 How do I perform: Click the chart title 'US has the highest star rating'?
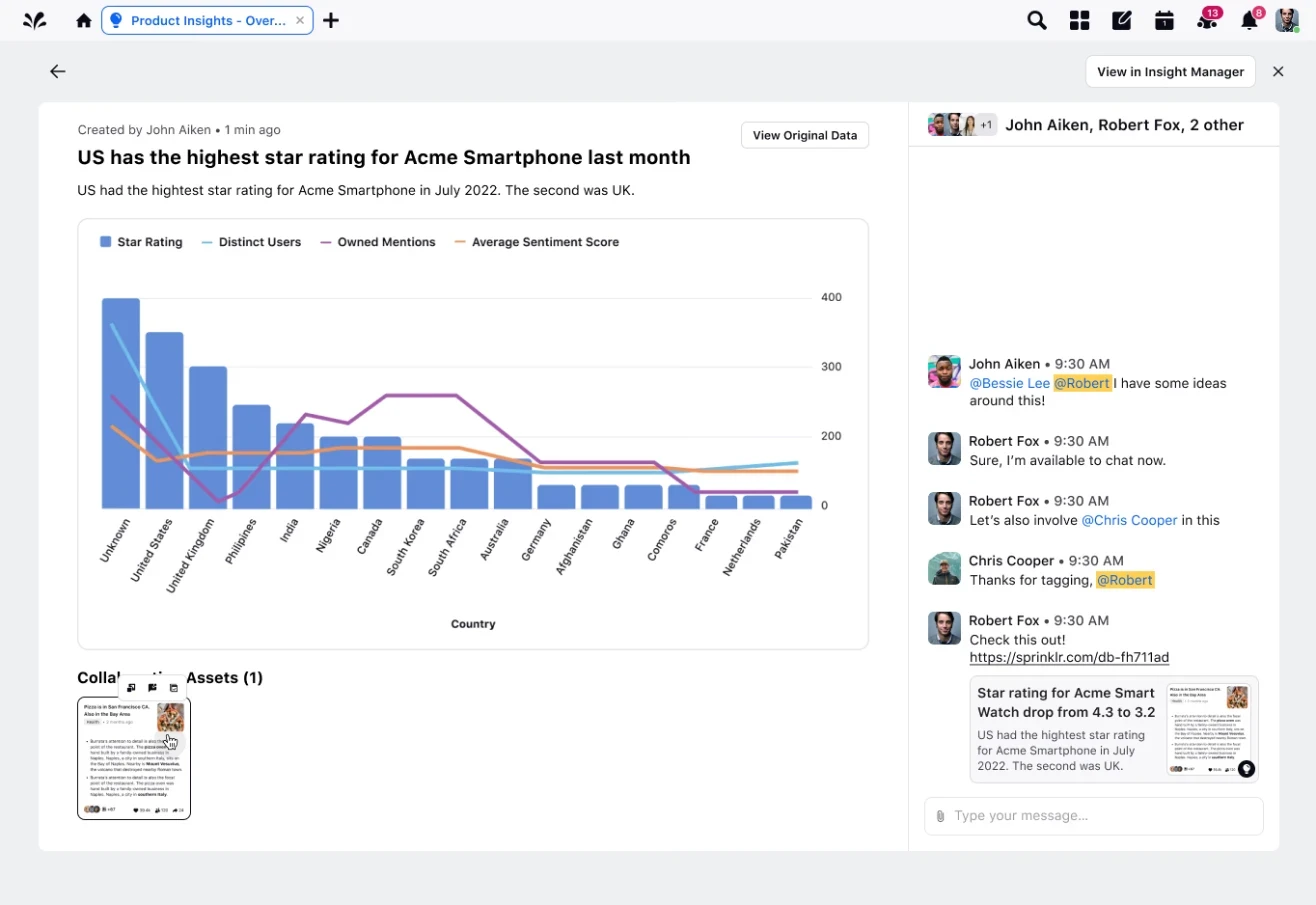click(x=384, y=158)
